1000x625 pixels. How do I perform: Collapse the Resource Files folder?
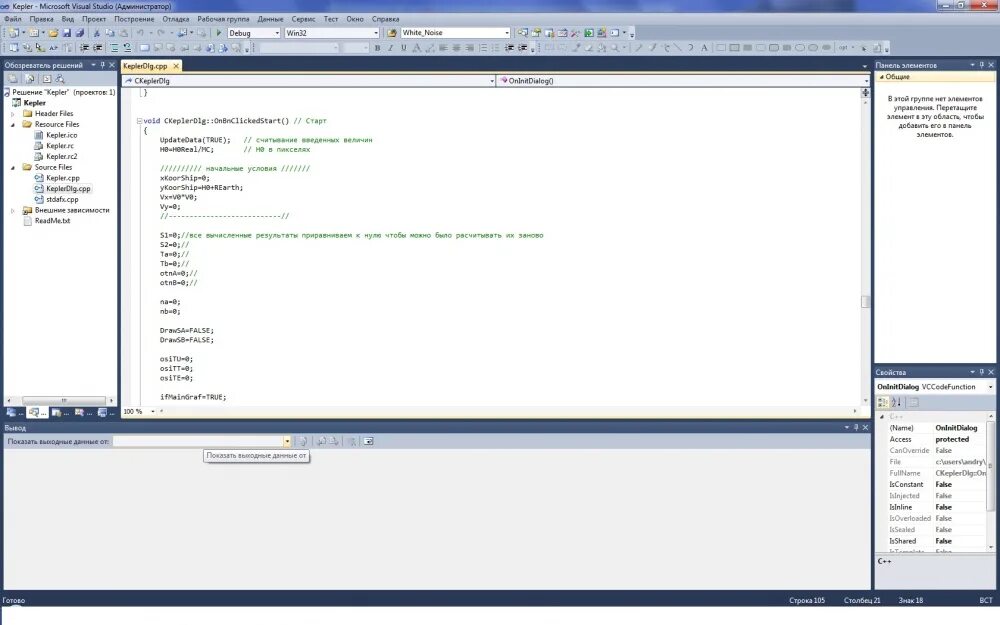click(13, 124)
